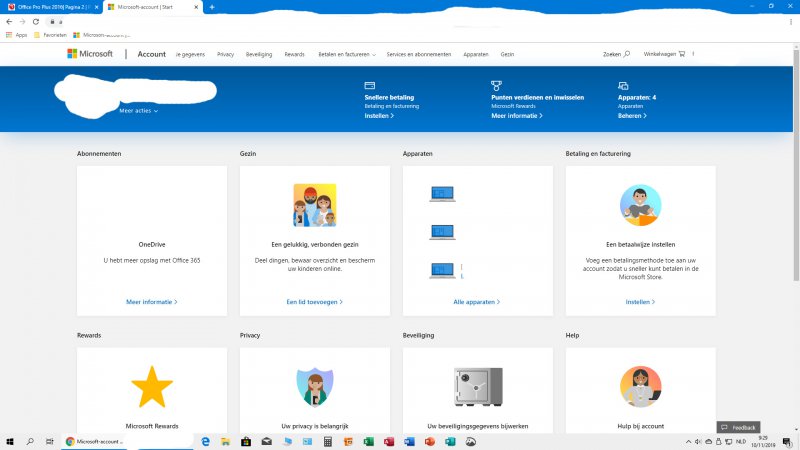Click the payment illustration in Betaling card
The image size is (800, 450).
coord(640,205)
